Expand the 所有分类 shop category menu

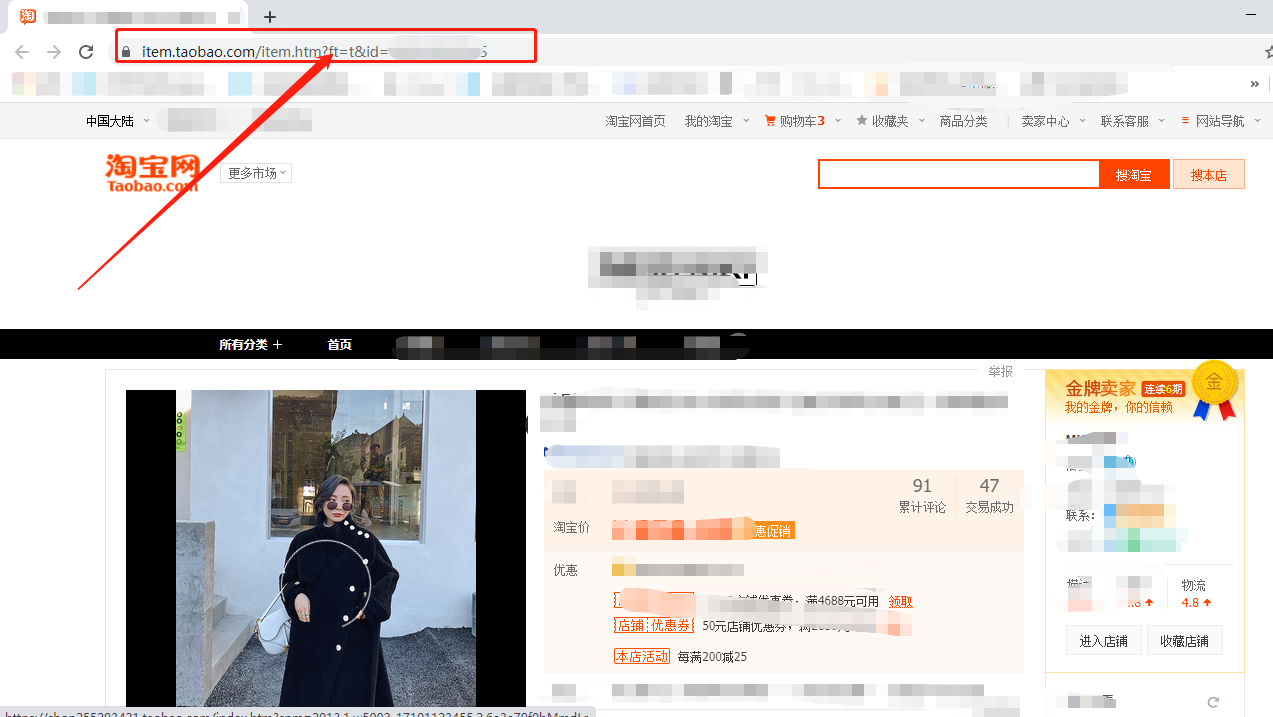pos(250,344)
